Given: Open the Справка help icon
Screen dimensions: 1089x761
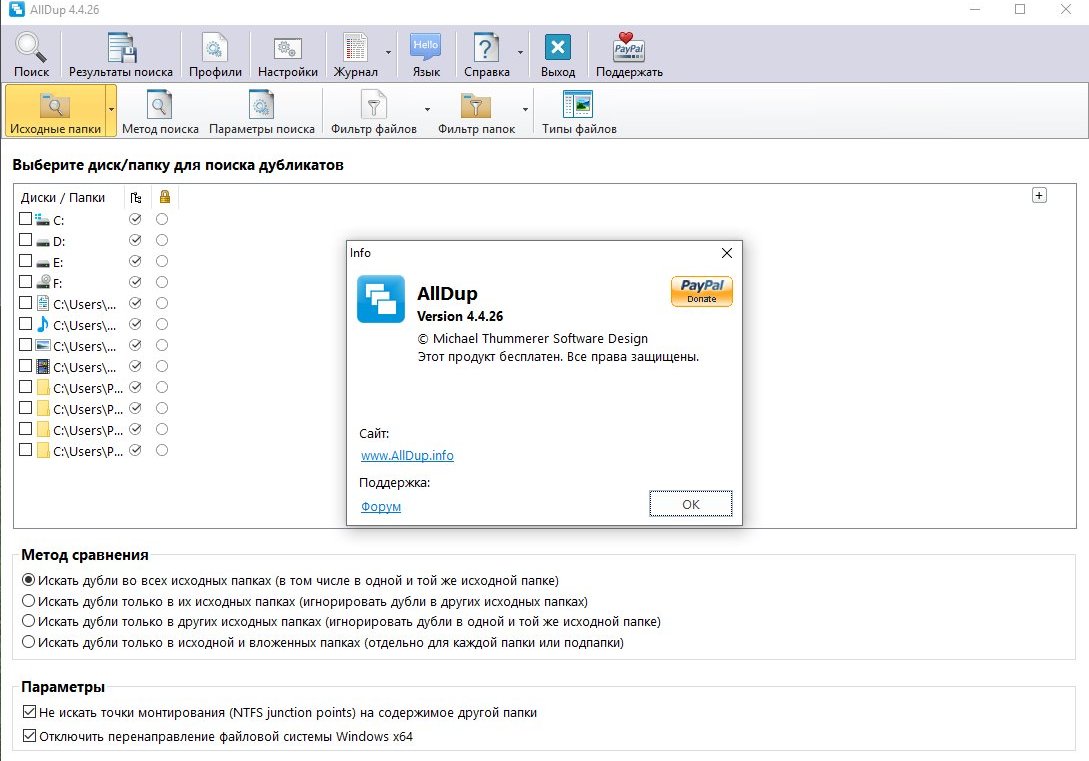Looking at the screenshot, I should (x=486, y=55).
